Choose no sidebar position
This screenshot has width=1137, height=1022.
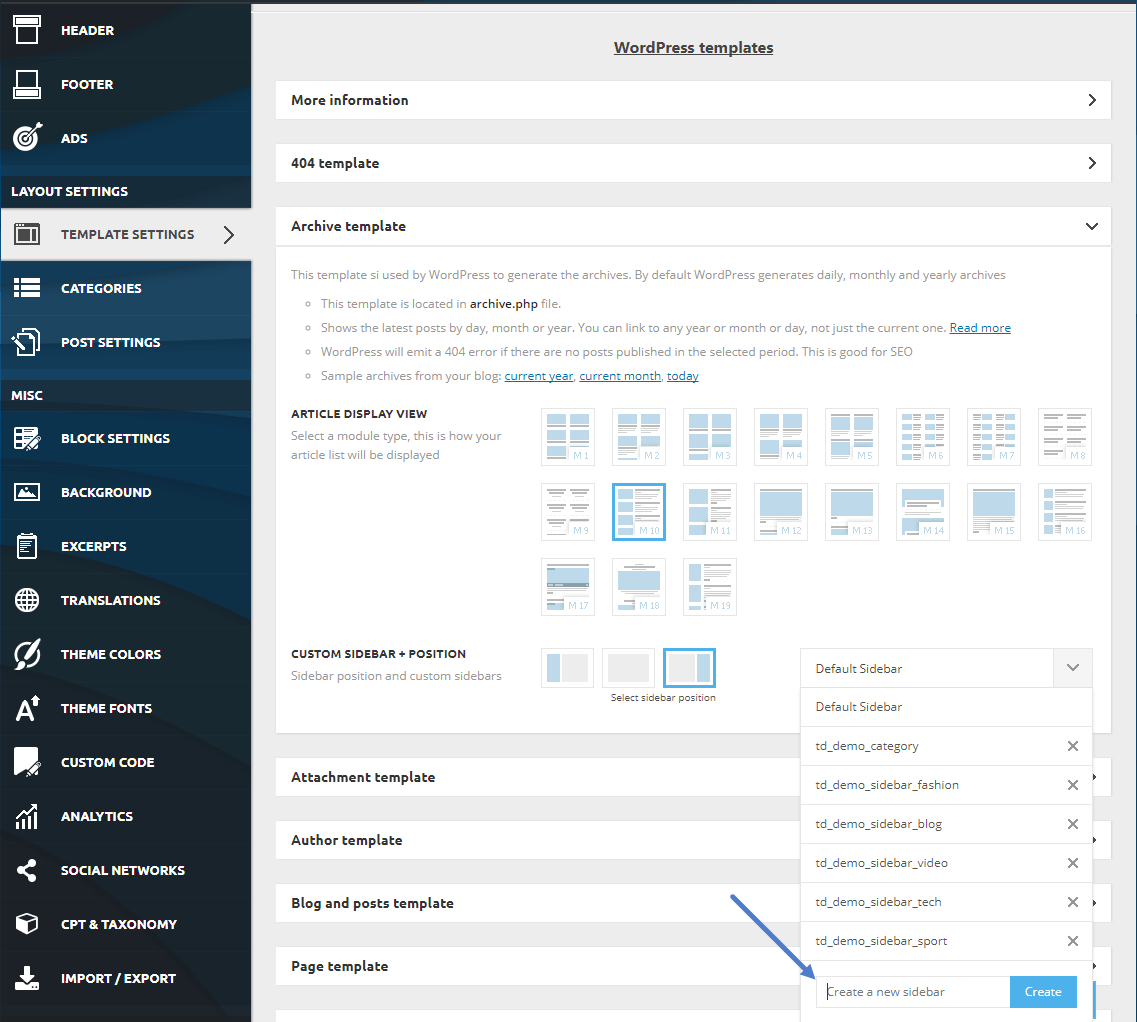(628, 667)
